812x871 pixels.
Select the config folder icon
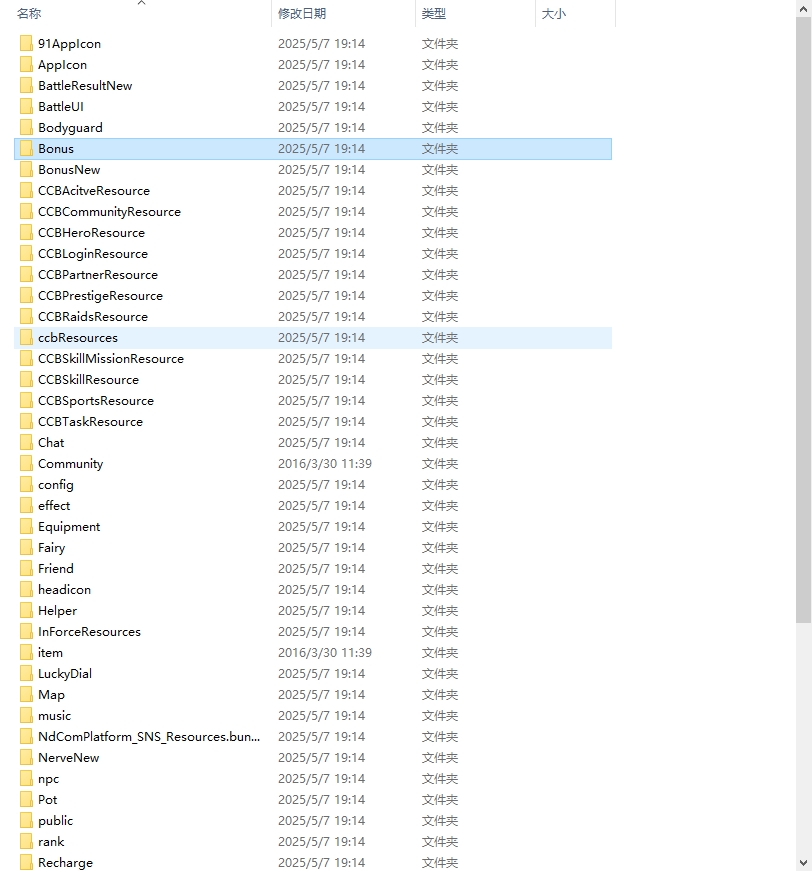pos(26,485)
